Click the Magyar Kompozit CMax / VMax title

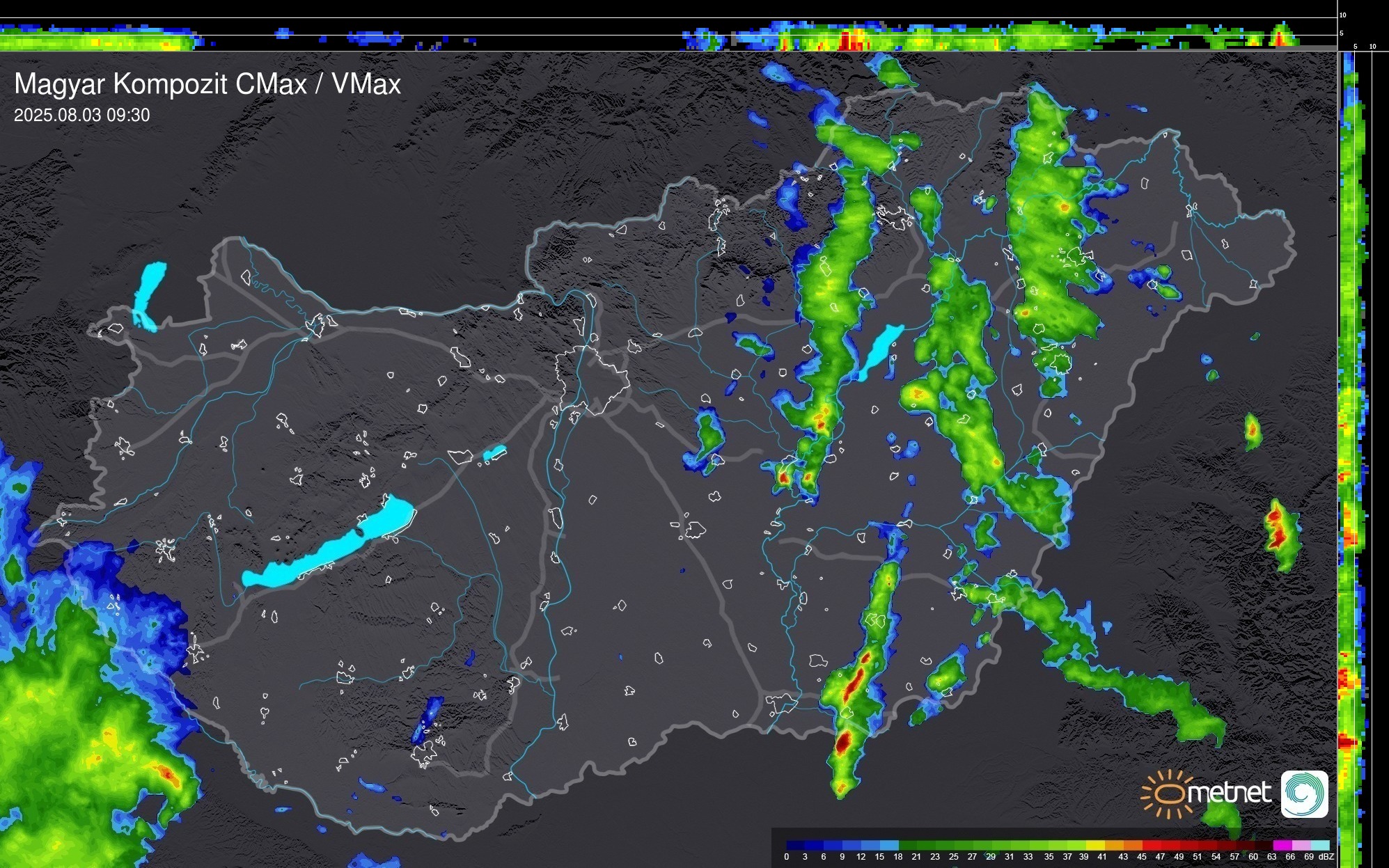coord(207,84)
